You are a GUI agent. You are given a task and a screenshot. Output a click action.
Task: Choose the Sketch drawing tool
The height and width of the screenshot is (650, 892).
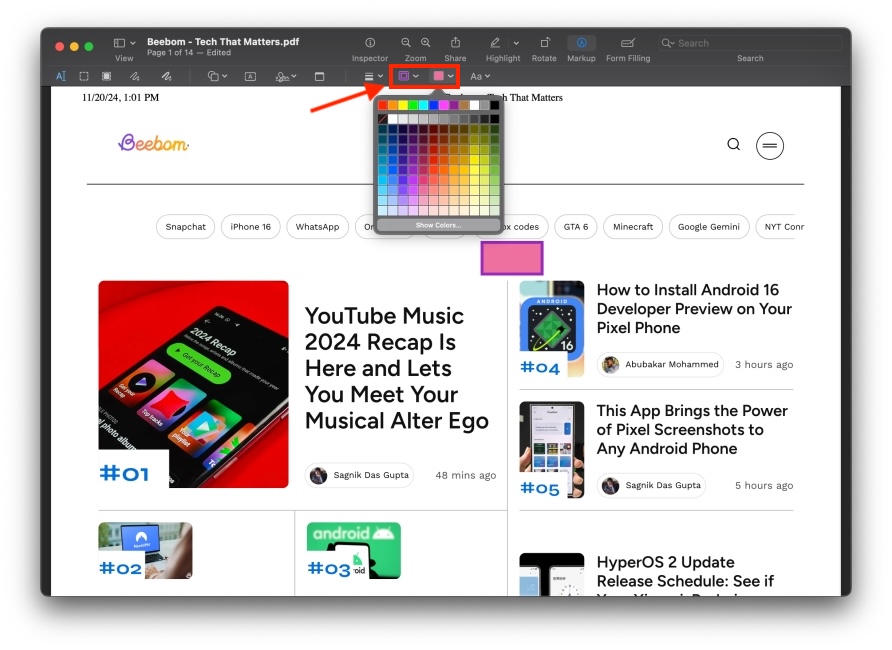tap(134, 76)
